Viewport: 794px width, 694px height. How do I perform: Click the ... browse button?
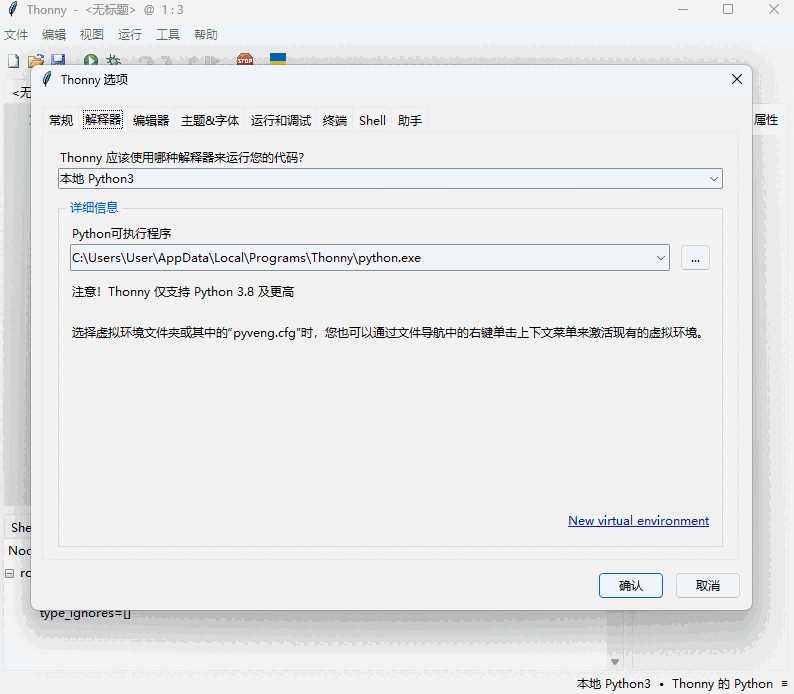(695, 258)
